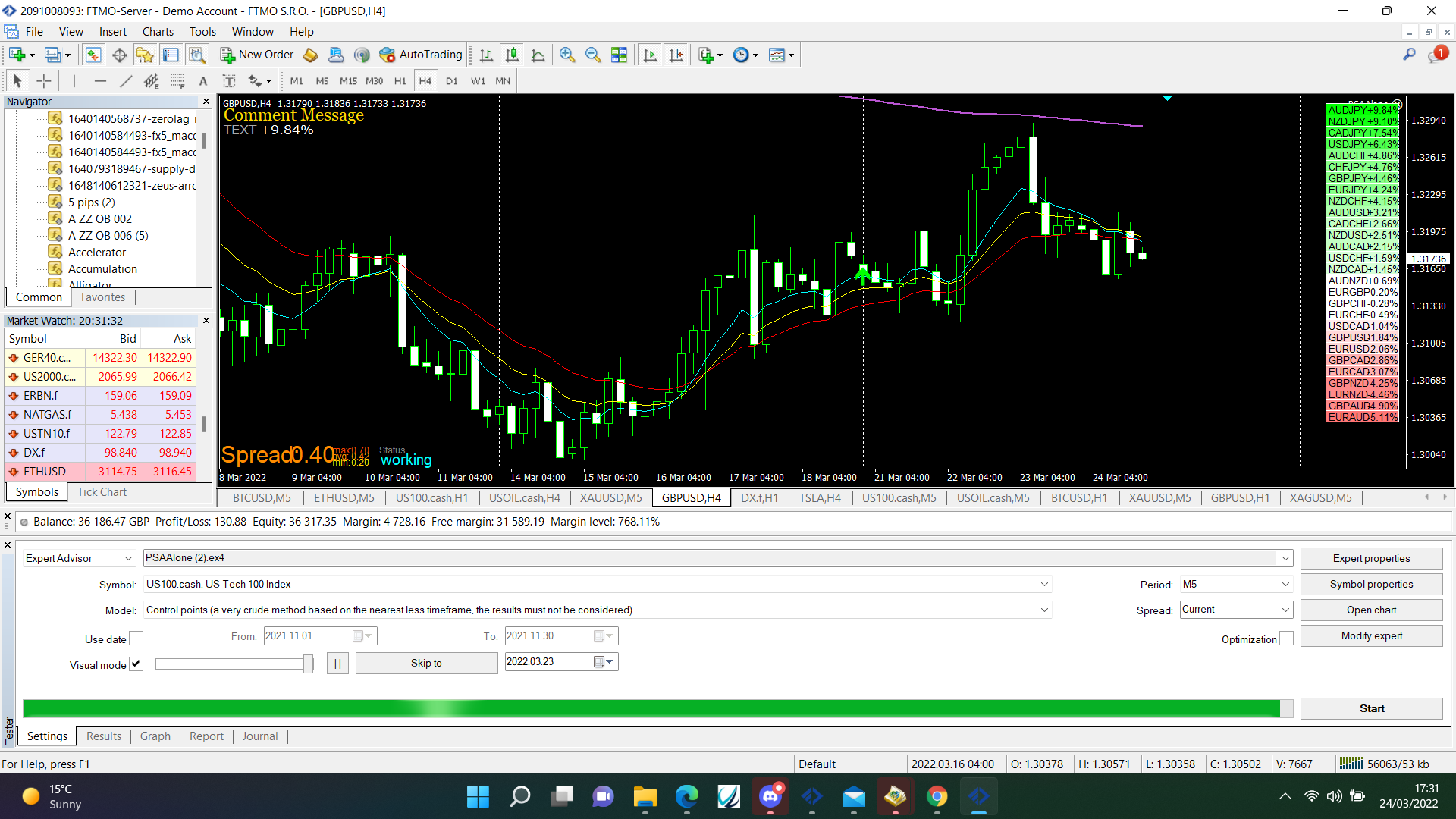Click the Symbol properties button
The height and width of the screenshot is (819, 1456).
click(1371, 584)
